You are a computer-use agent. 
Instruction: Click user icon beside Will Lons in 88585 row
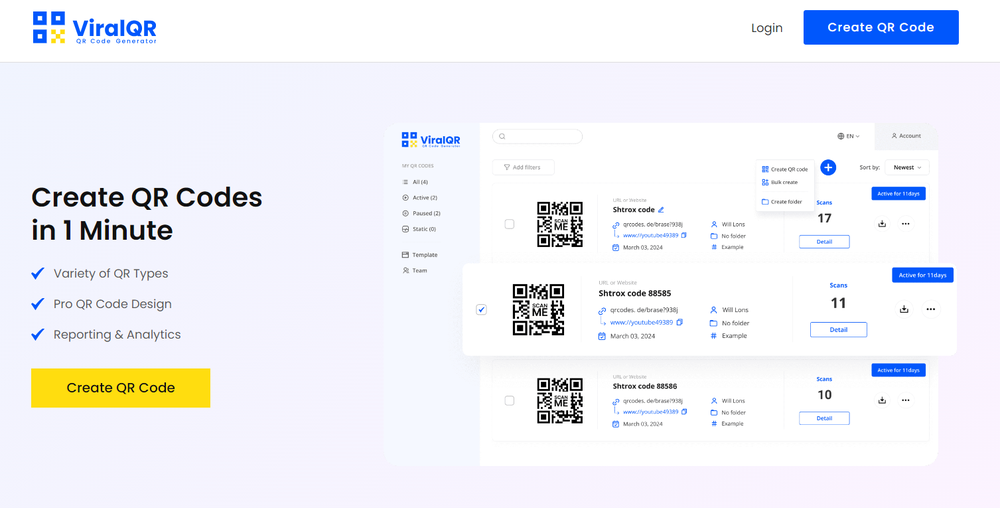[714, 310]
